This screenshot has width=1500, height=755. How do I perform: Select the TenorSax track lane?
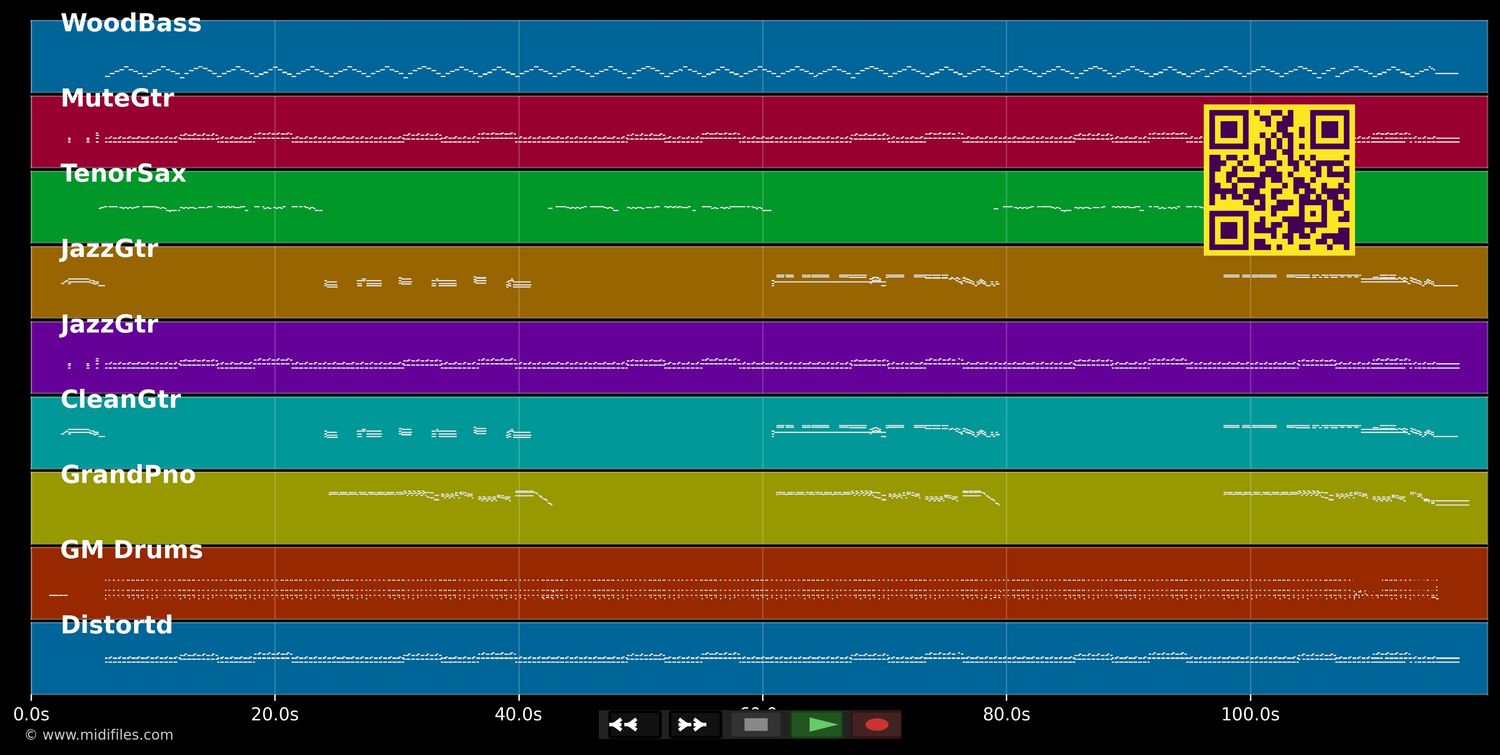point(600,205)
